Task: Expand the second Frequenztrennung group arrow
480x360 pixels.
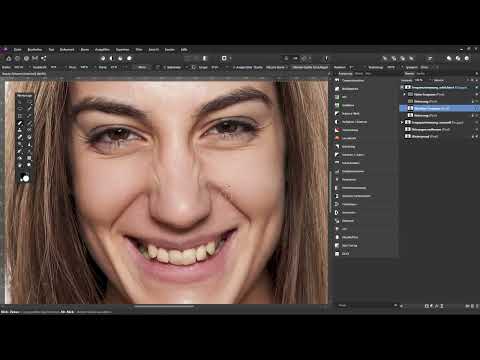Action: (402, 122)
